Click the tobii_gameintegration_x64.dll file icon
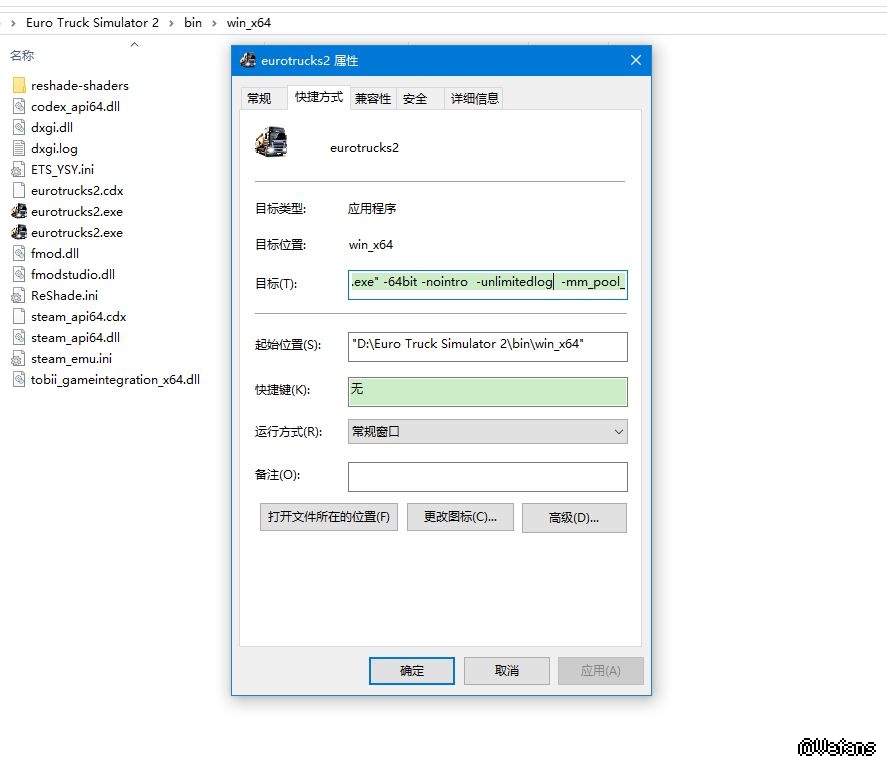The image size is (887, 768). (19, 379)
